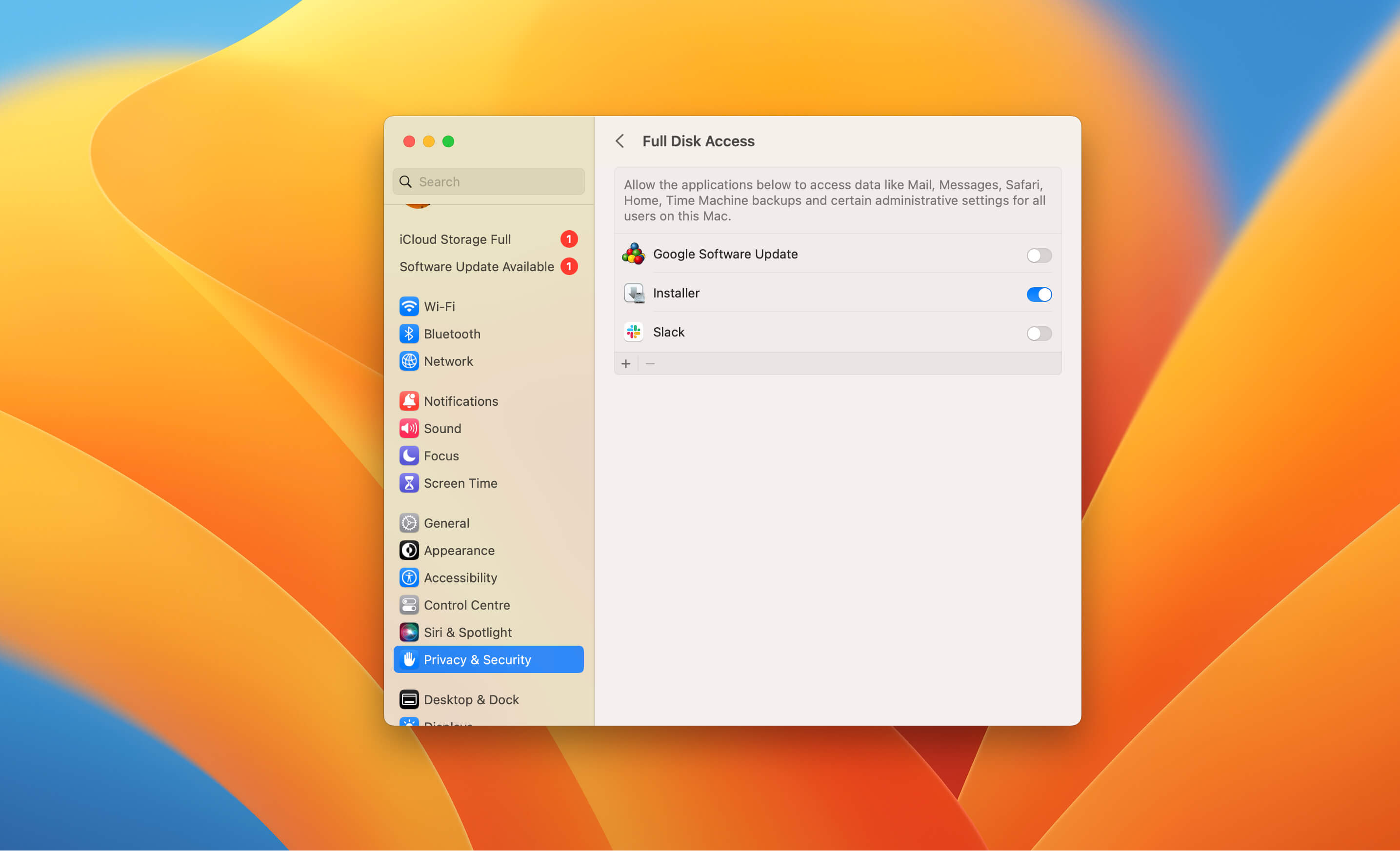
Task: Open Focus moon icon in sidebar
Action: coord(408,455)
